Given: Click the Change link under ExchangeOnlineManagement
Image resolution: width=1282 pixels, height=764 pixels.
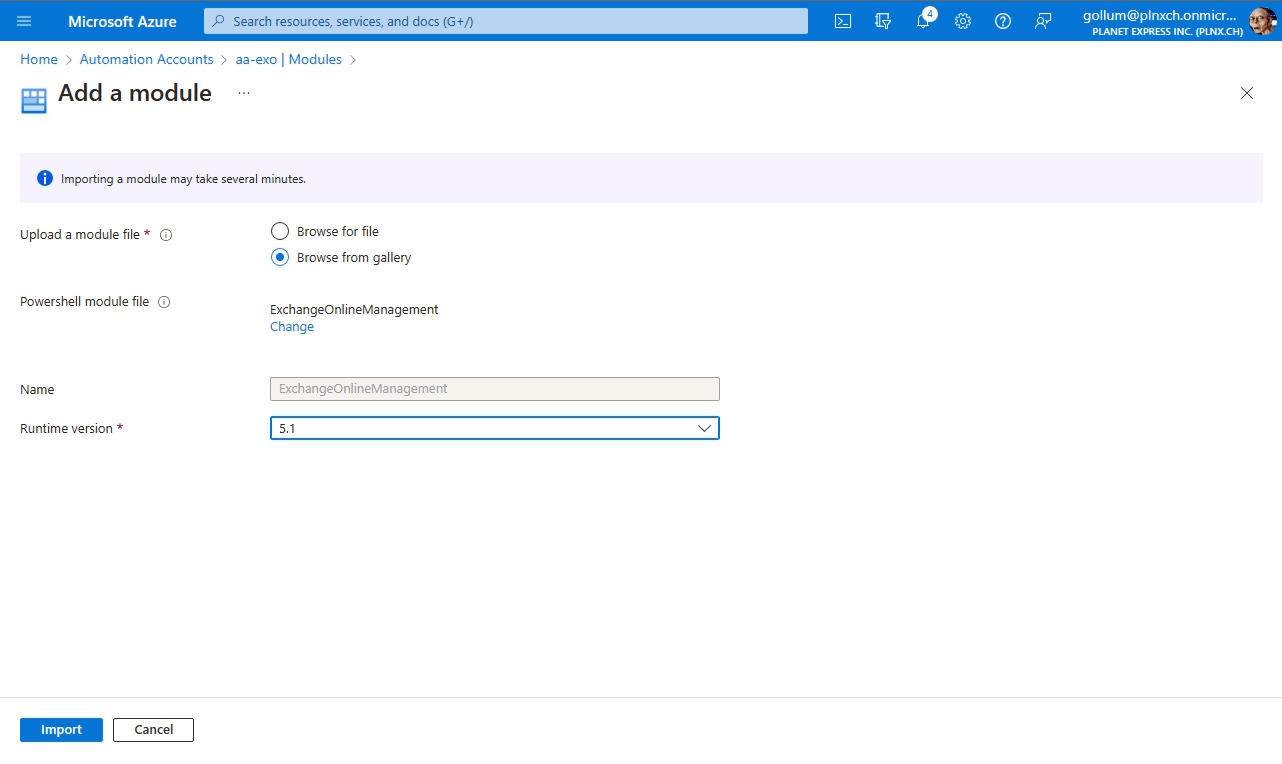Looking at the screenshot, I should 291,326.
